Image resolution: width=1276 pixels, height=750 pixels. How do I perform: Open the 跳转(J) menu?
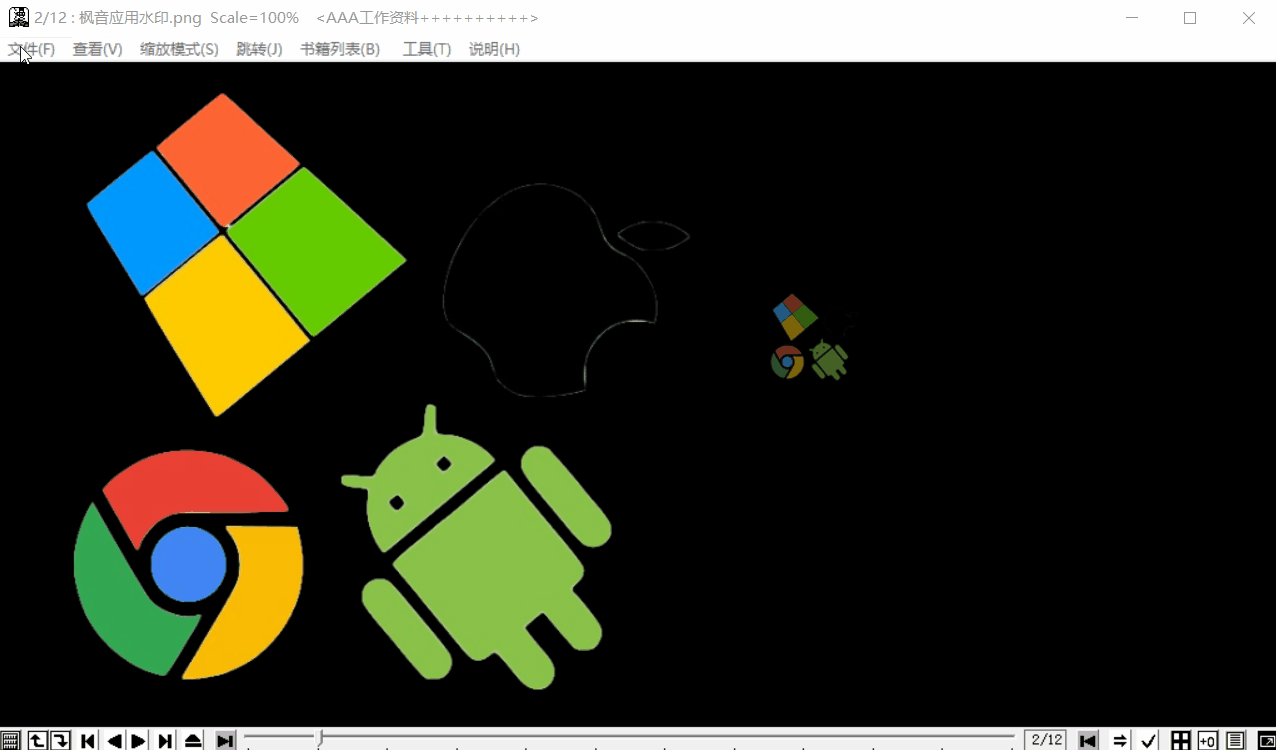tap(259, 49)
